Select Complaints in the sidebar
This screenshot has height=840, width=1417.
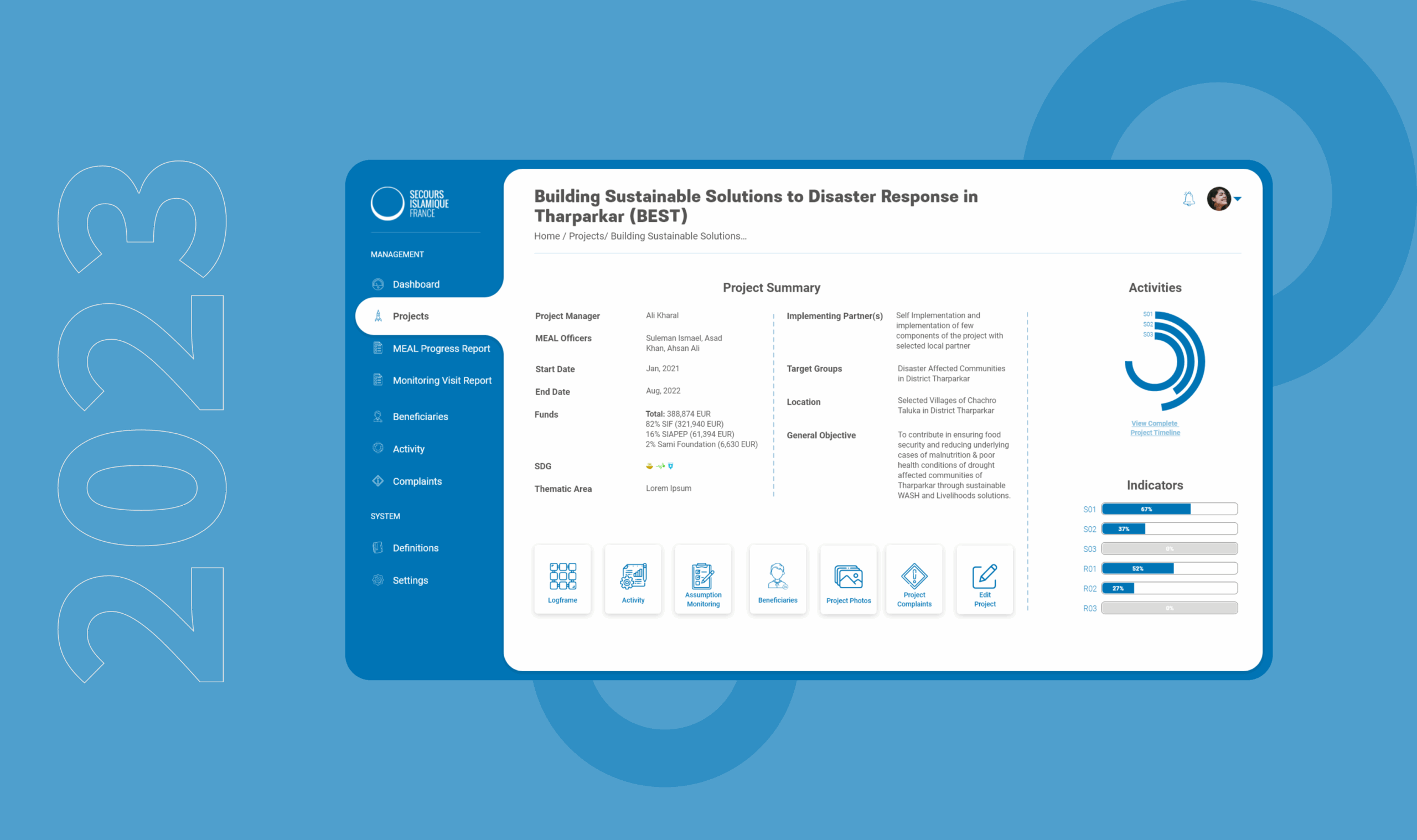coord(417,481)
